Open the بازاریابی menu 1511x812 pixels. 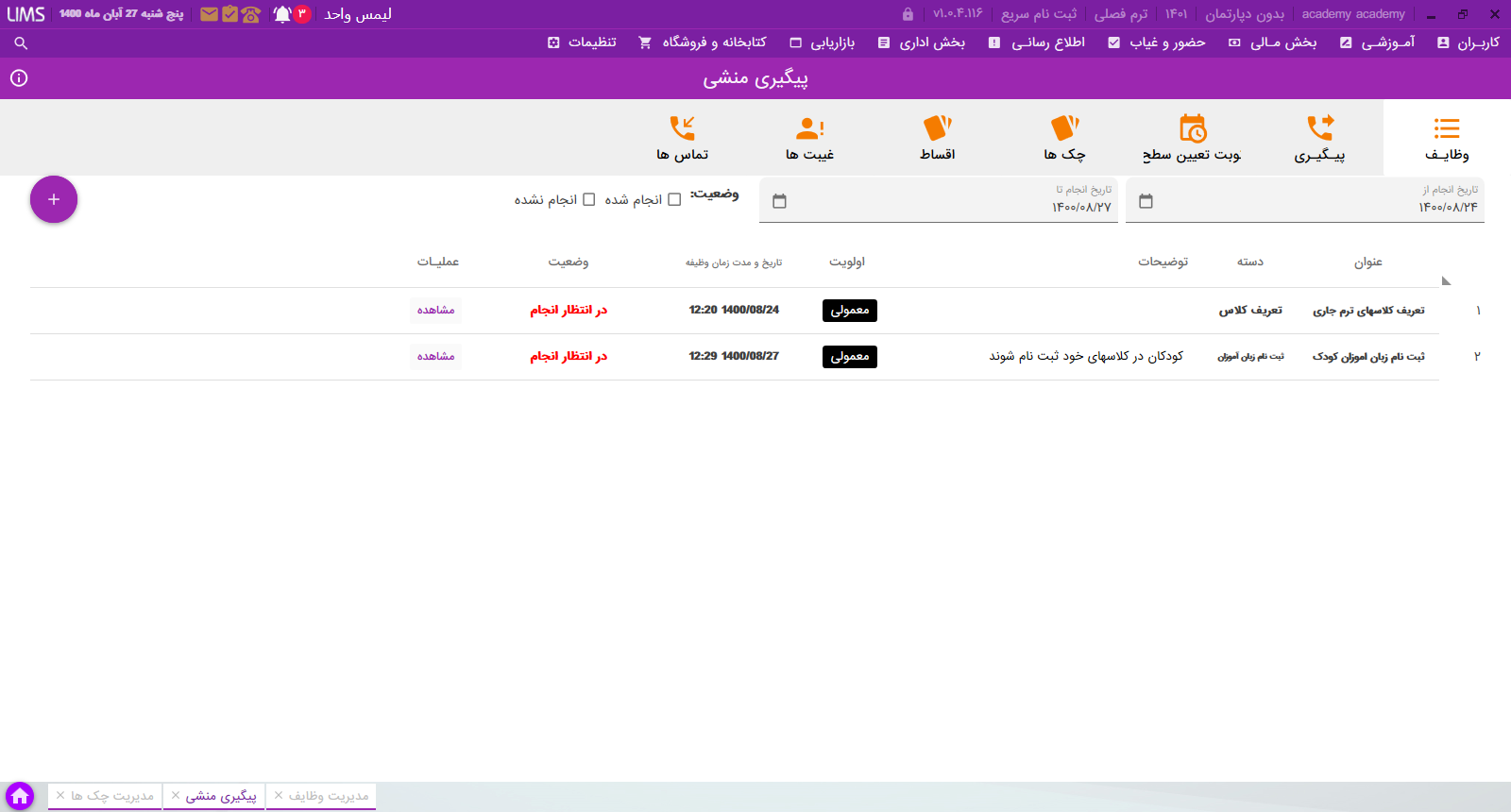823,42
